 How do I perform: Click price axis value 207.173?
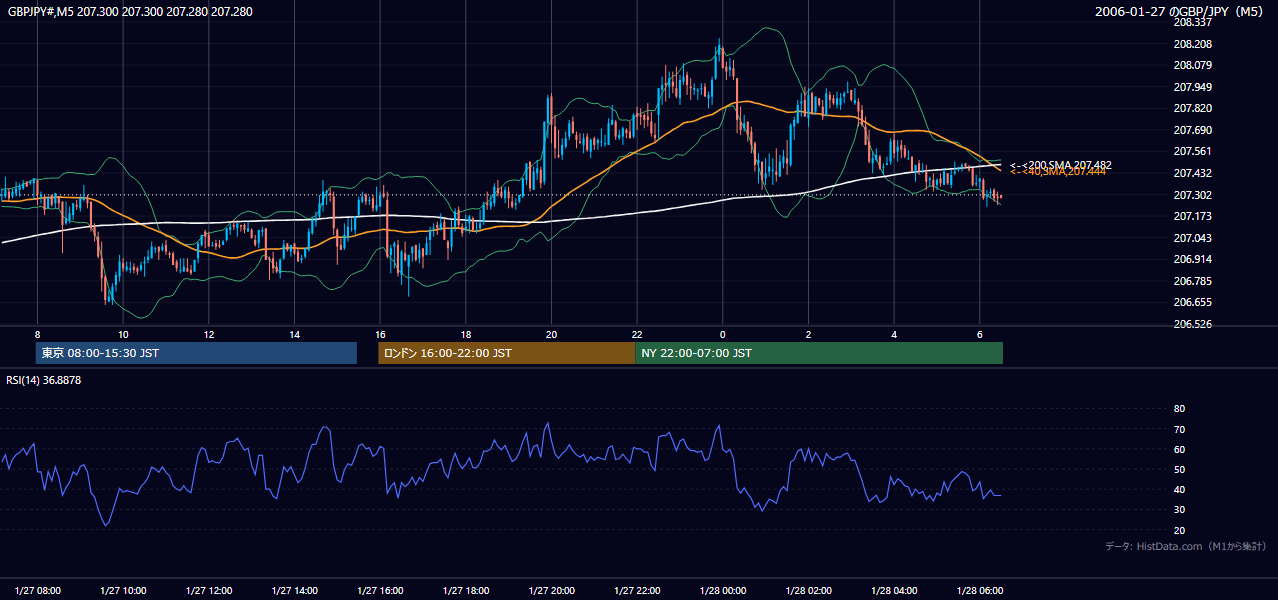tap(1192, 216)
